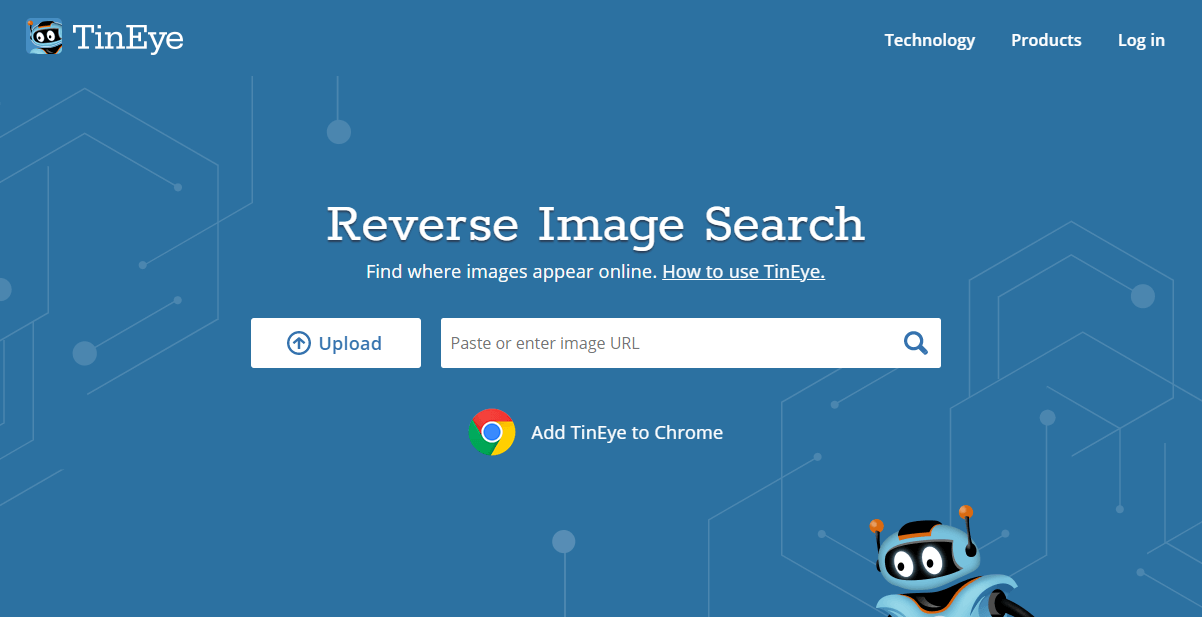Image resolution: width=1202 pixels, height=617 pixels.
Task: Click the TinEye robot logo icon
Action: (44, 37)
